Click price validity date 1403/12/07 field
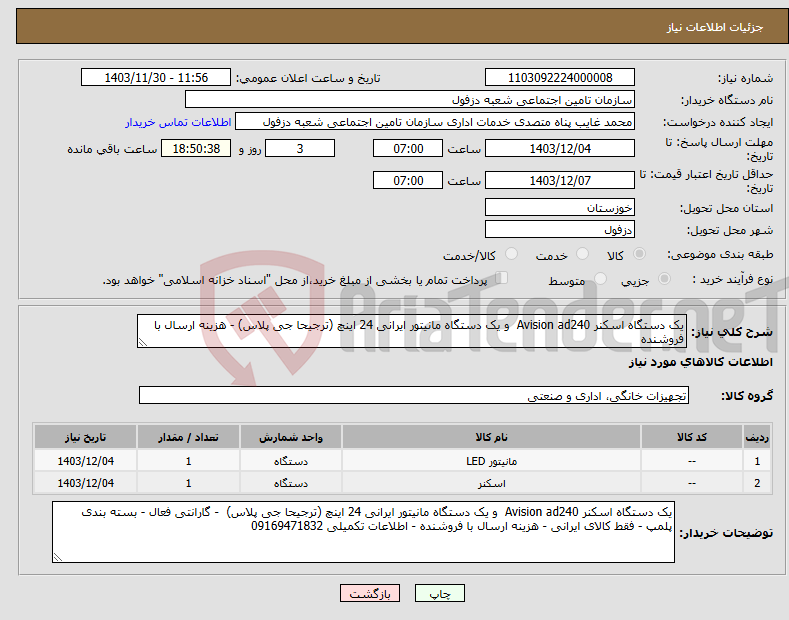Screen dimensions: 789x620 coord(560,180)
